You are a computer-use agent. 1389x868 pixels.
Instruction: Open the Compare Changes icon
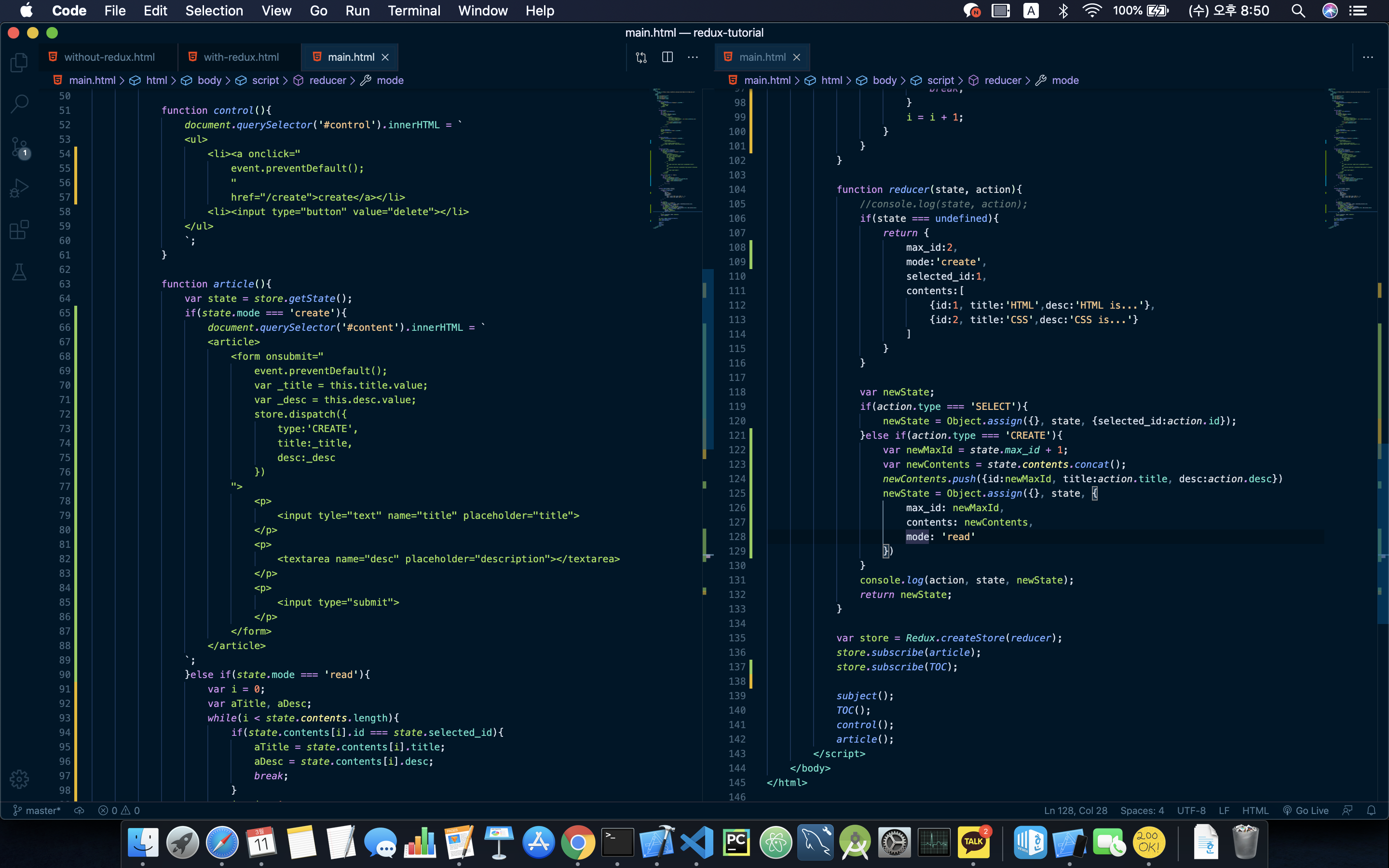pos(641,57)
